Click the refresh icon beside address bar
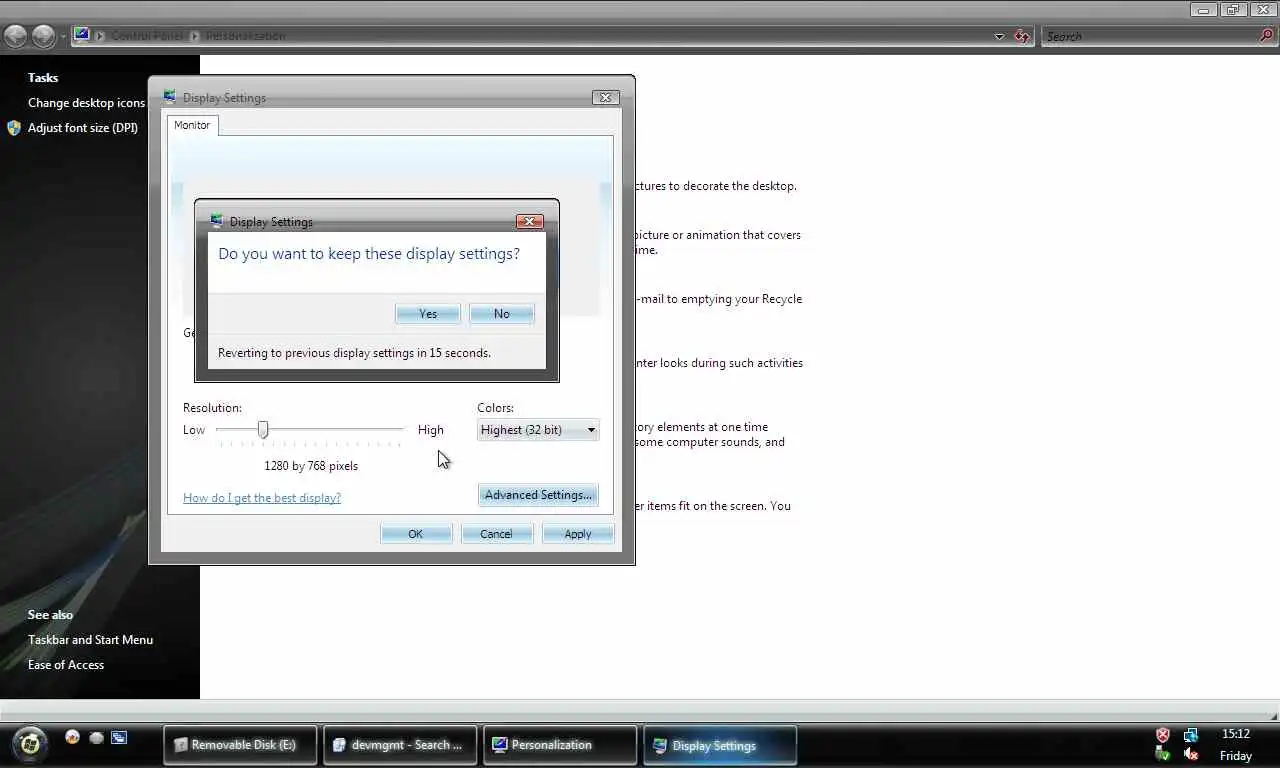Screen dimensions: 1280x768 (x=1022, y=37)
